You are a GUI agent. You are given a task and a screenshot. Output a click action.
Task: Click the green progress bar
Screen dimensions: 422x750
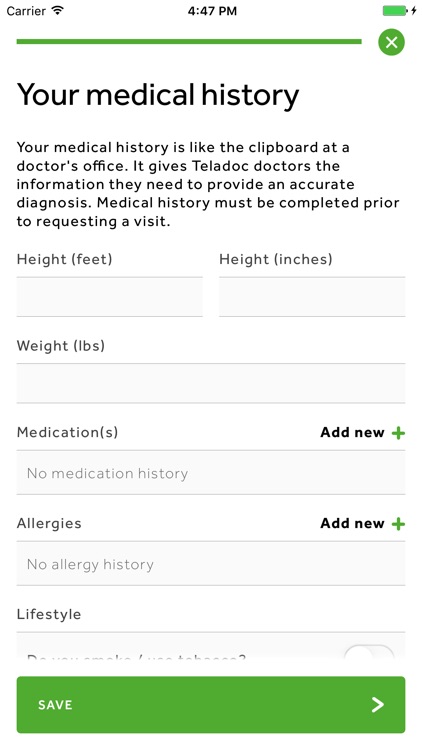[x=189, y=42]
